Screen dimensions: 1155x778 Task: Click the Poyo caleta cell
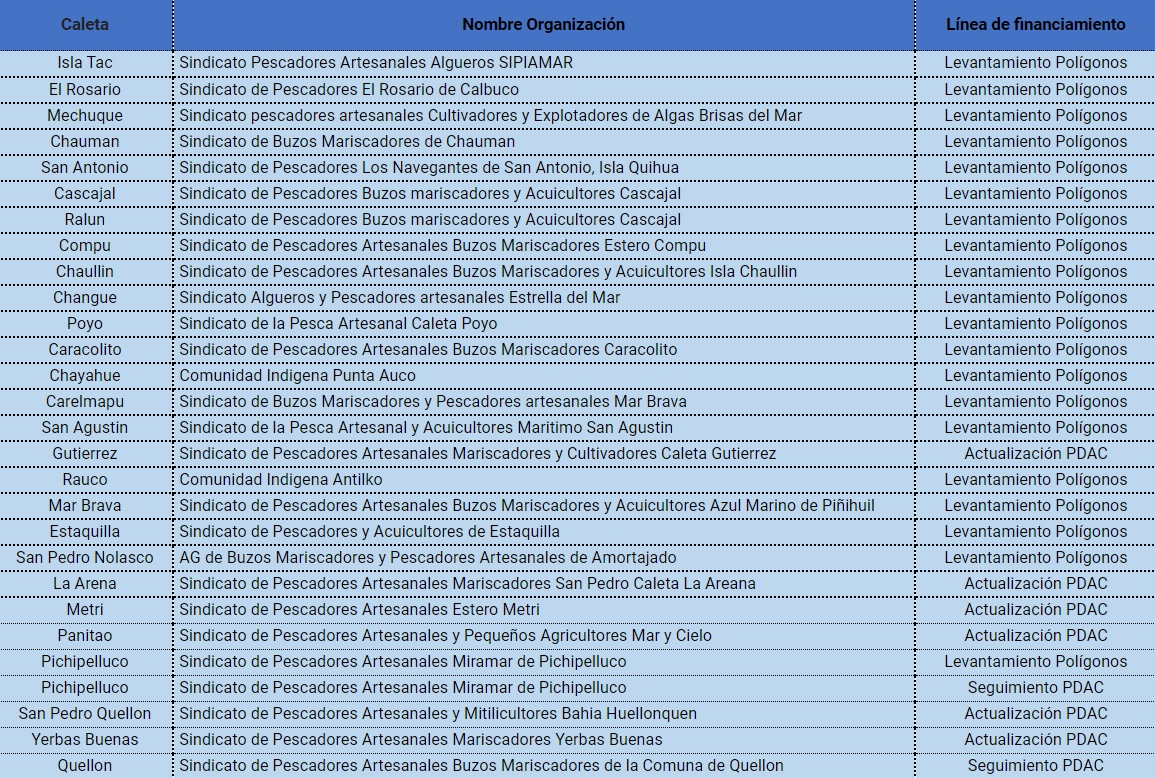tap(85, 323)
